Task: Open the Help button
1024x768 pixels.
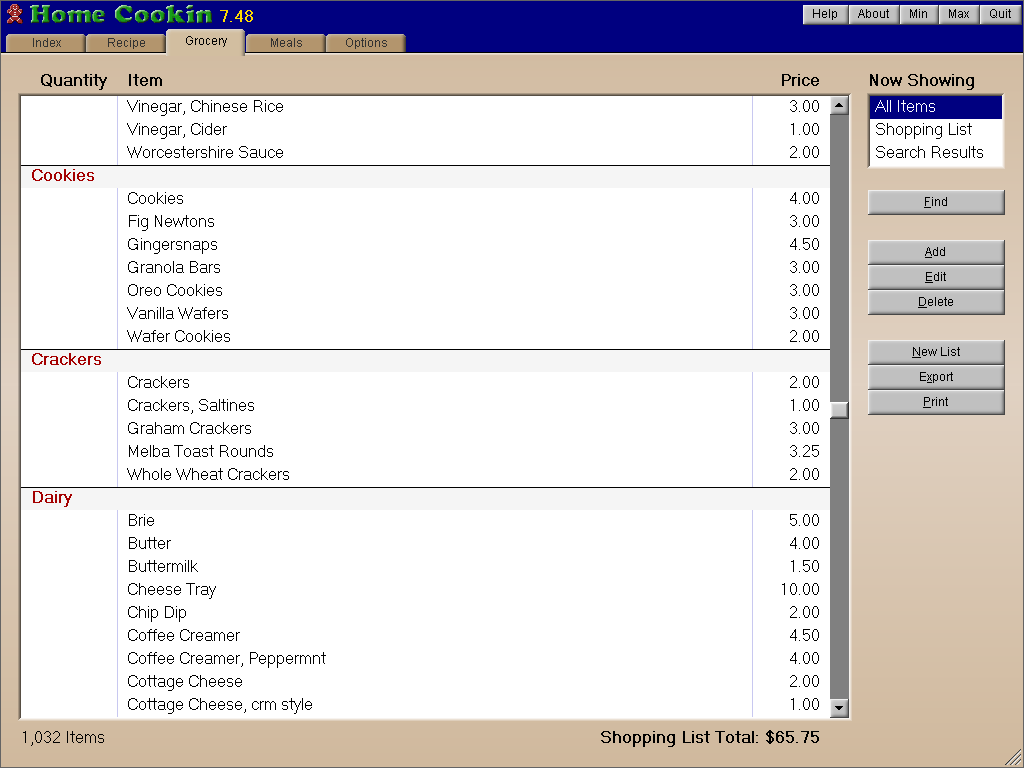Action: pos(825,14)
